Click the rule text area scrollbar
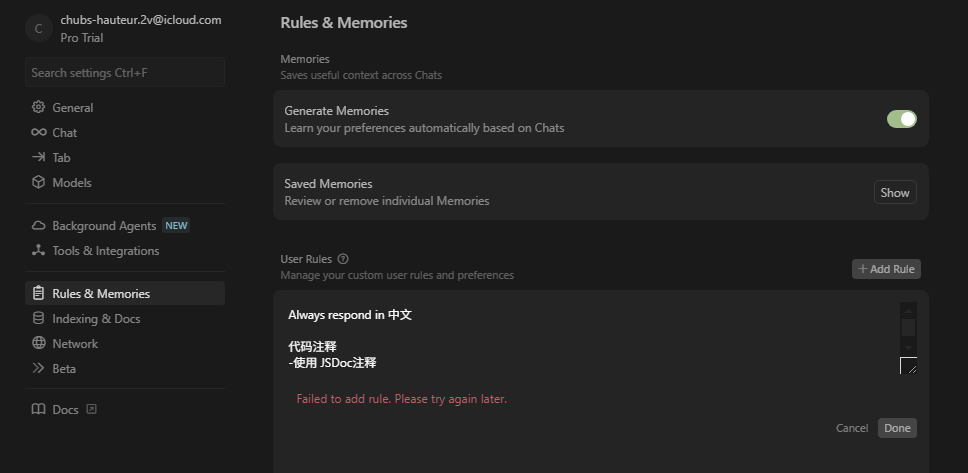The width and height of the screenshot is (968, 473). click(x=908, y=327)
